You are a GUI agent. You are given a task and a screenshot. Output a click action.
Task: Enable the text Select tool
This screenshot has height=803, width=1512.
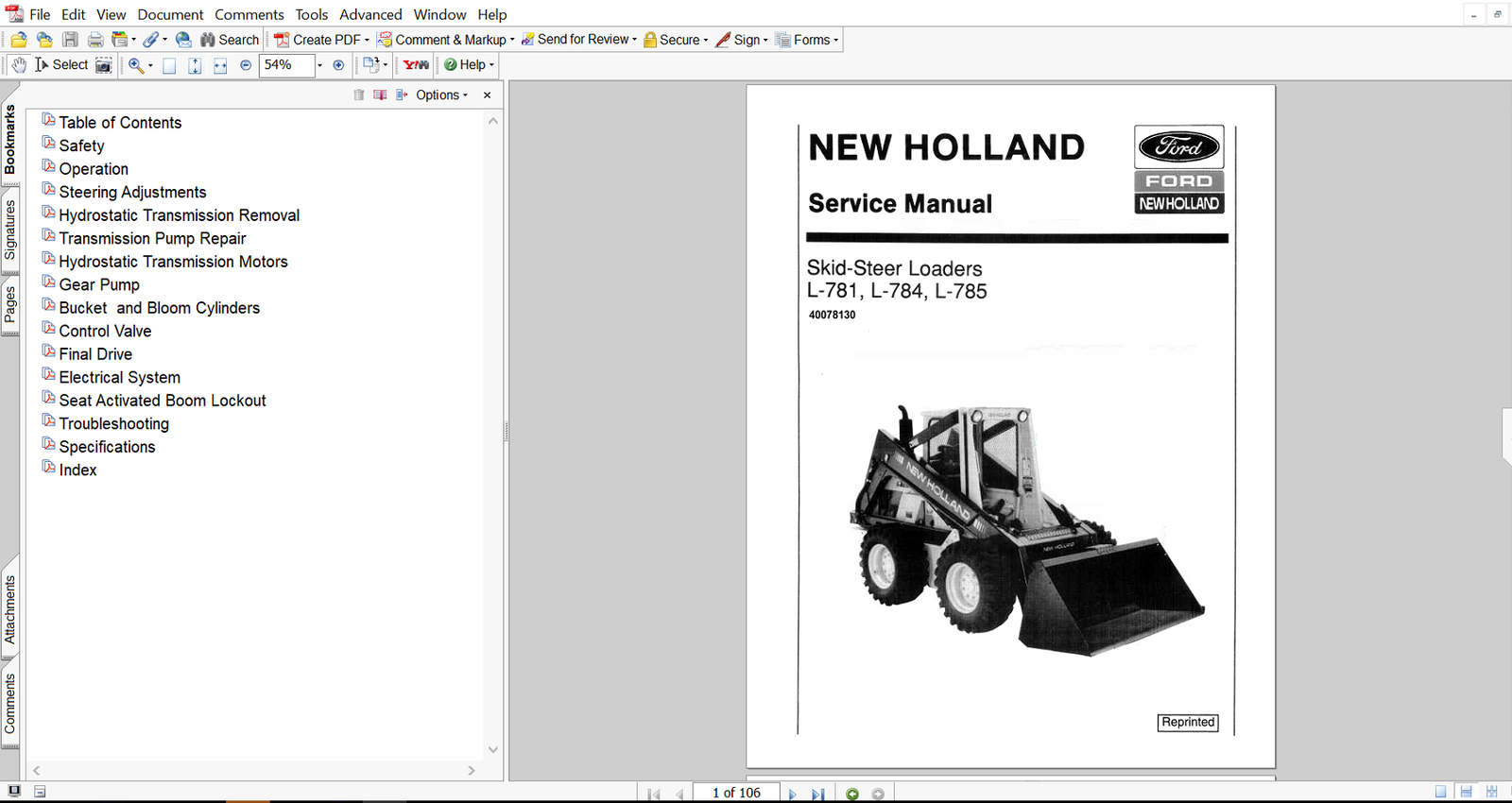tap(61, 65)
